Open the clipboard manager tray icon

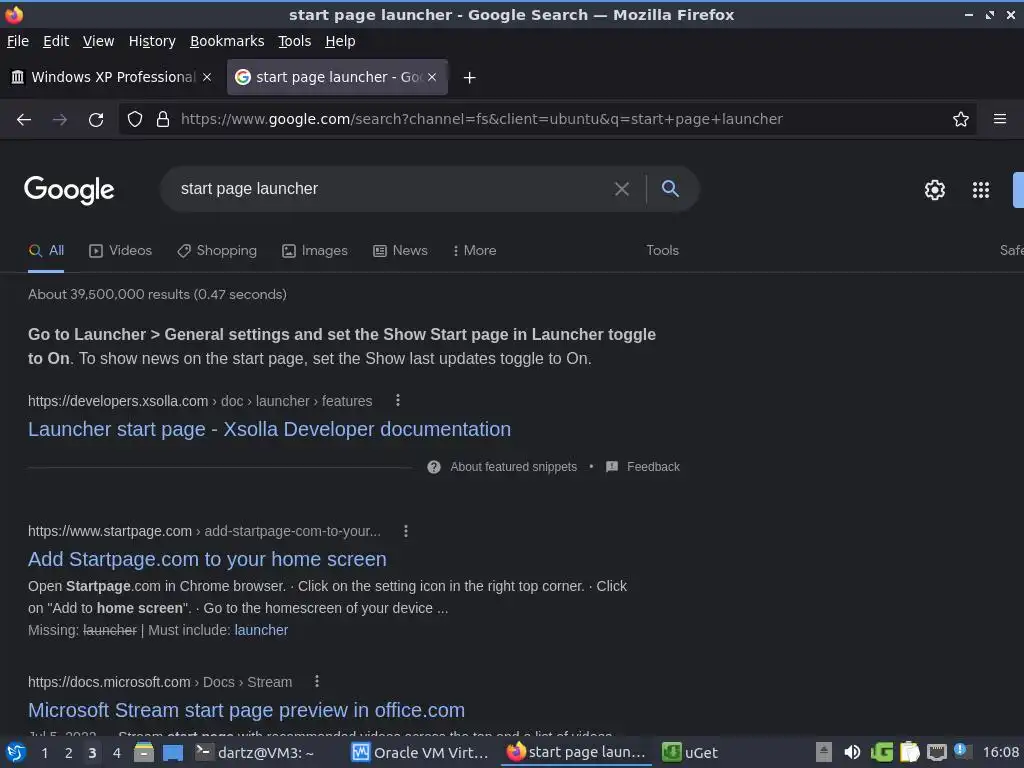tap(909, 753)
